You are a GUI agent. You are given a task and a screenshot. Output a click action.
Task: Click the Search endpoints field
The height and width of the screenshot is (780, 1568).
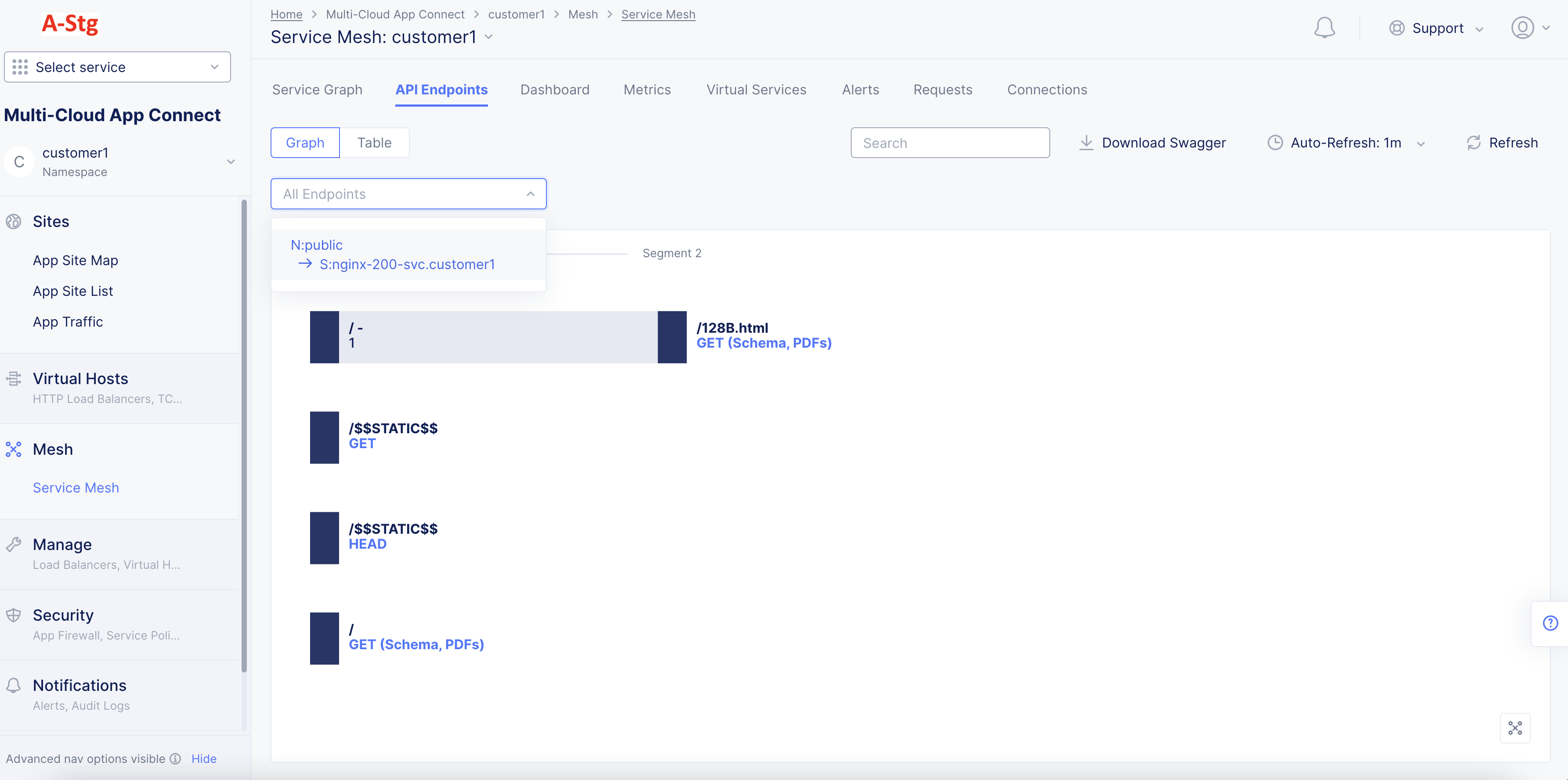click(x=950, y=142)
